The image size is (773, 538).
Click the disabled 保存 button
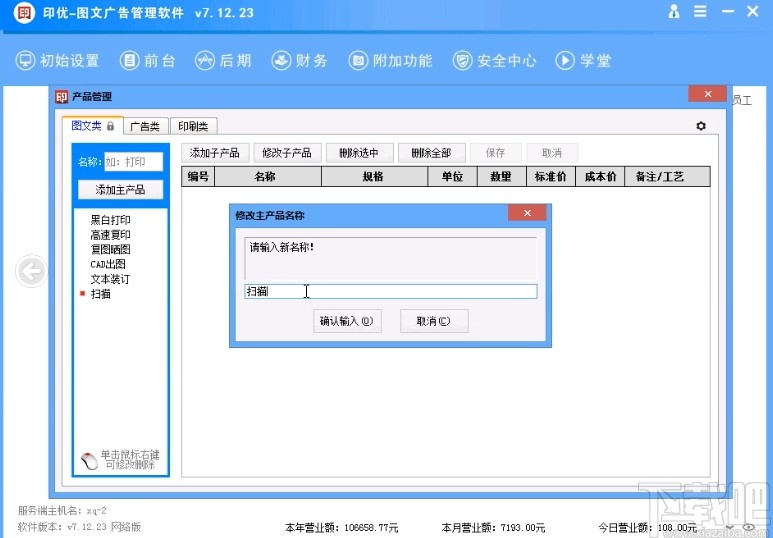(x=495, y=153)
